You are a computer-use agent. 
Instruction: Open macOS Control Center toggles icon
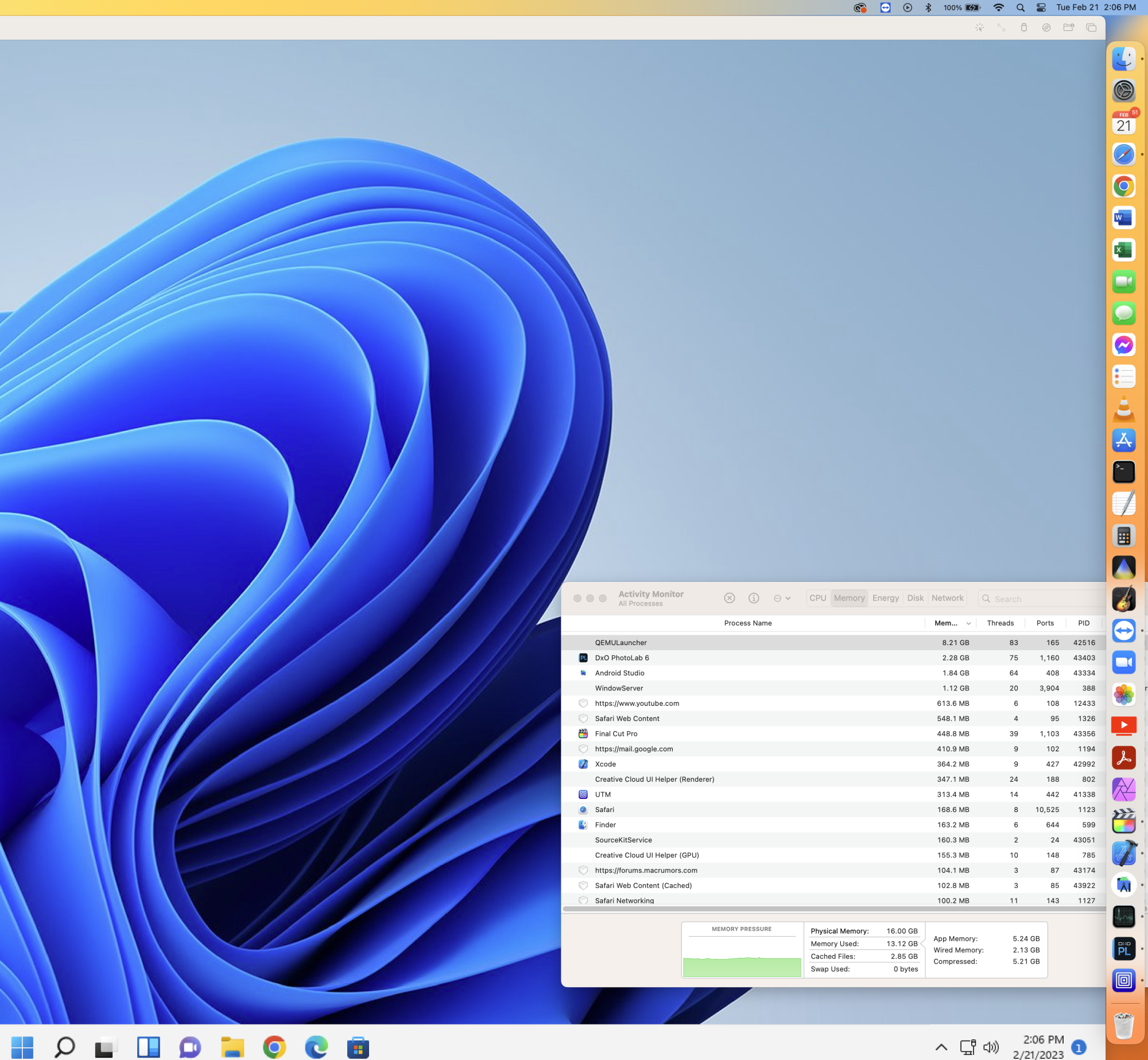coord(1041,7)
